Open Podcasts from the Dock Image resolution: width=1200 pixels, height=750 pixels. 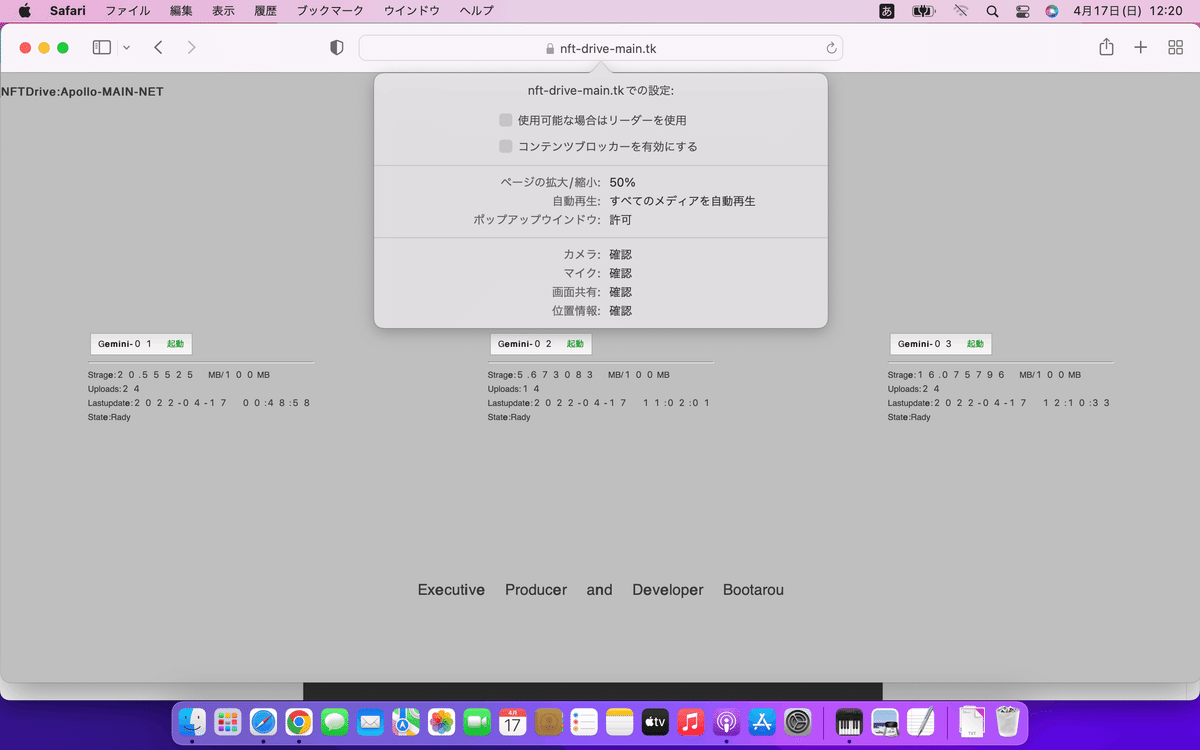(x=727, y=721)
